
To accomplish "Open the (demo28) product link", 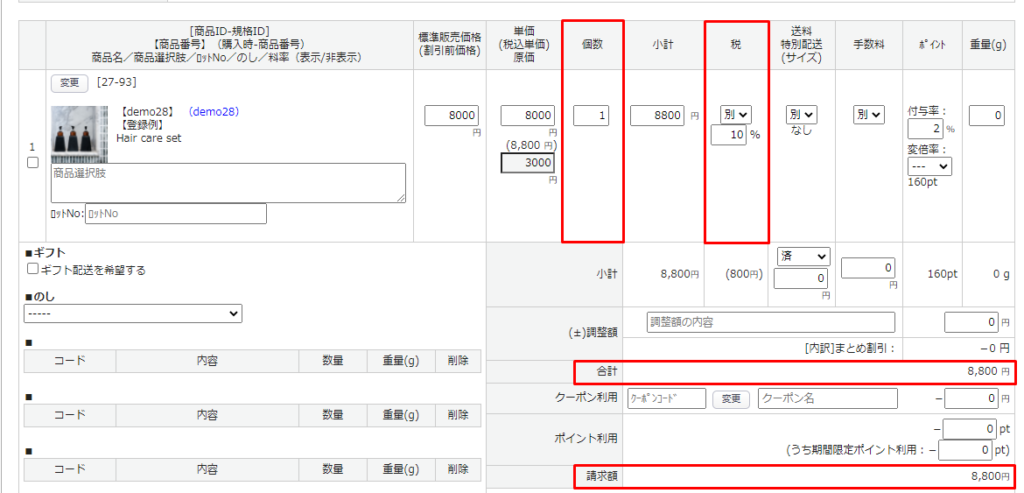I will click(214, 112).
